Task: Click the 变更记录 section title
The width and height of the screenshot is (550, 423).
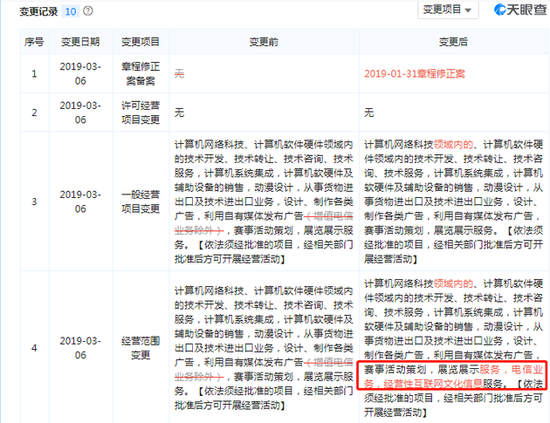Action: [x=39, y=12]
